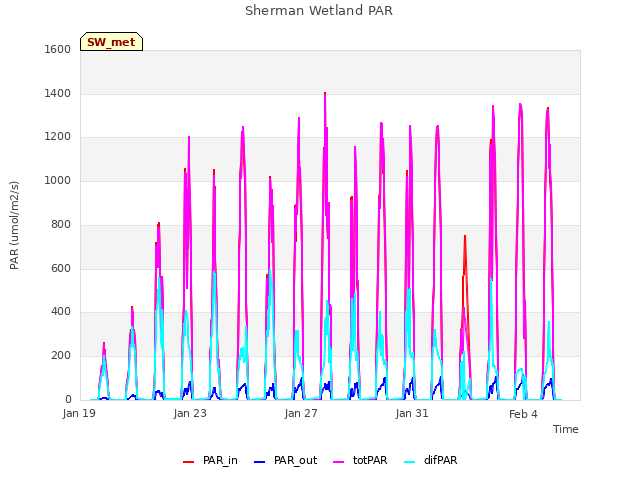Click the 1600 y-axis tick label
Image resolution: width=640 pixels, height=480 pixels.
point(58,49)
